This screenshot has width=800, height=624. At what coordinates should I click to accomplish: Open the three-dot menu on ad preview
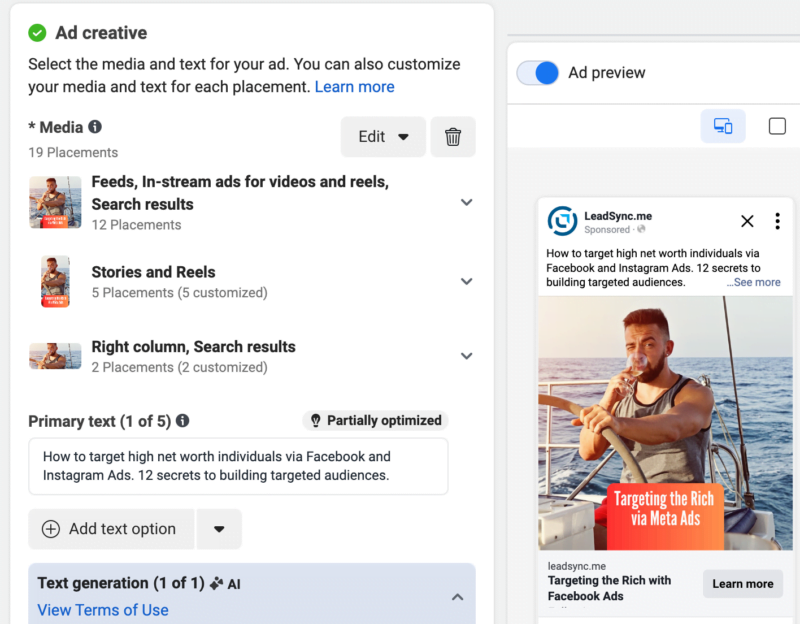[x=777, y=221]
